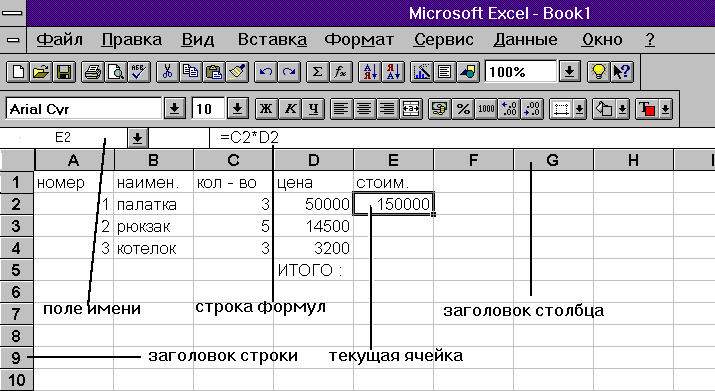
Task: Toggle align right
Action: pos(388,109)
